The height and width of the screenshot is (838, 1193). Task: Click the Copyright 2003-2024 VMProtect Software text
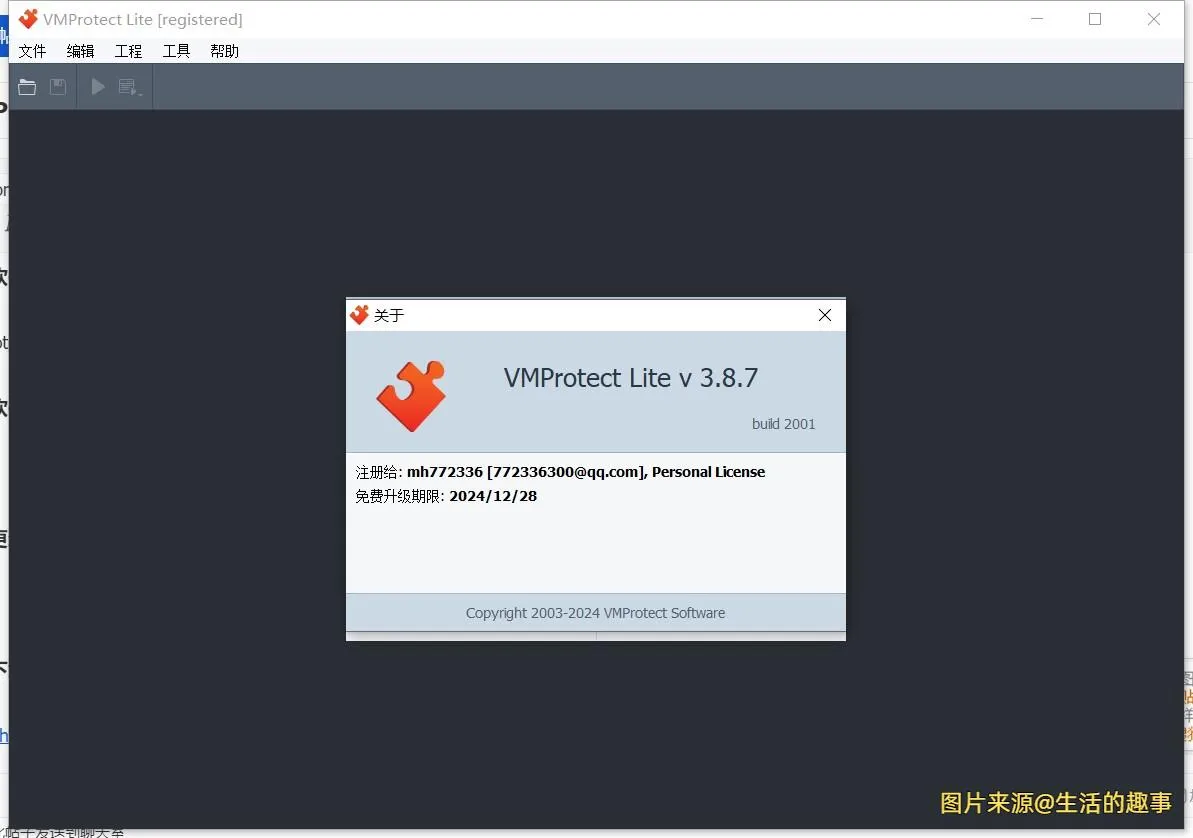click(x=595, y=612)
